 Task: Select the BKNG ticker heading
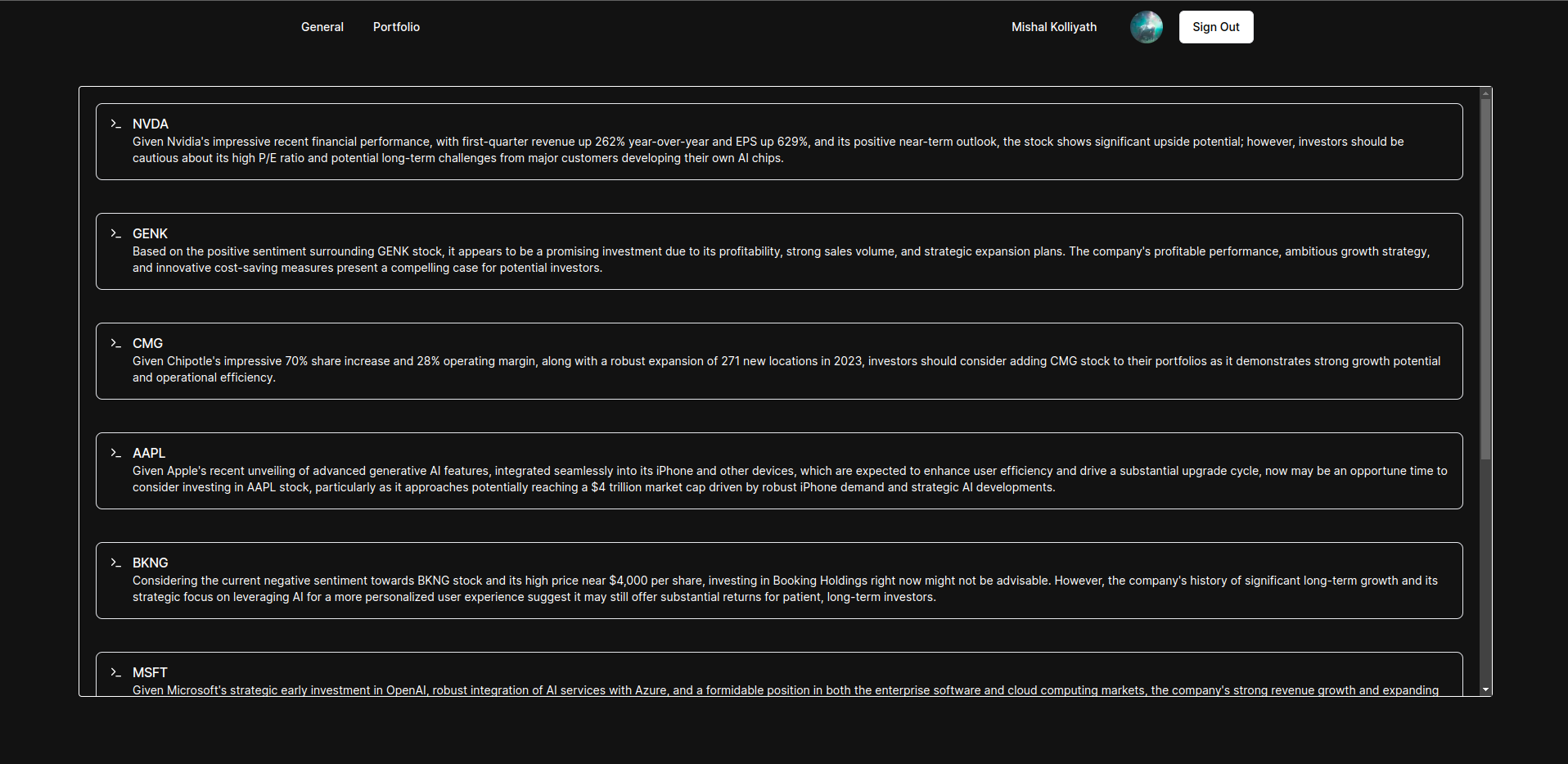tap(151, 563)
